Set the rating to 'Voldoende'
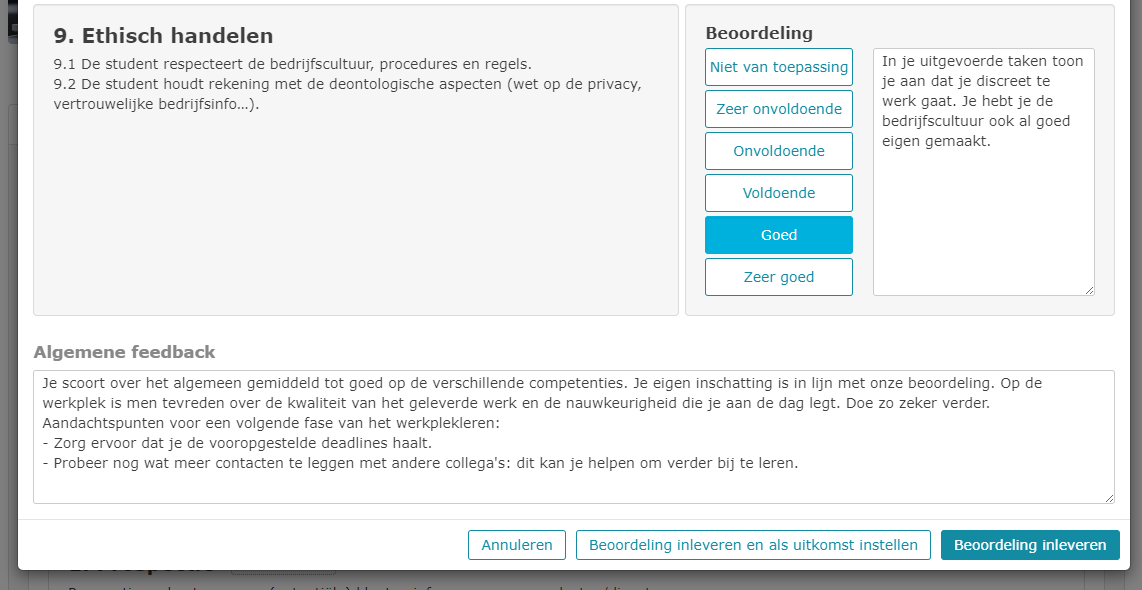 tap(779, 193)
